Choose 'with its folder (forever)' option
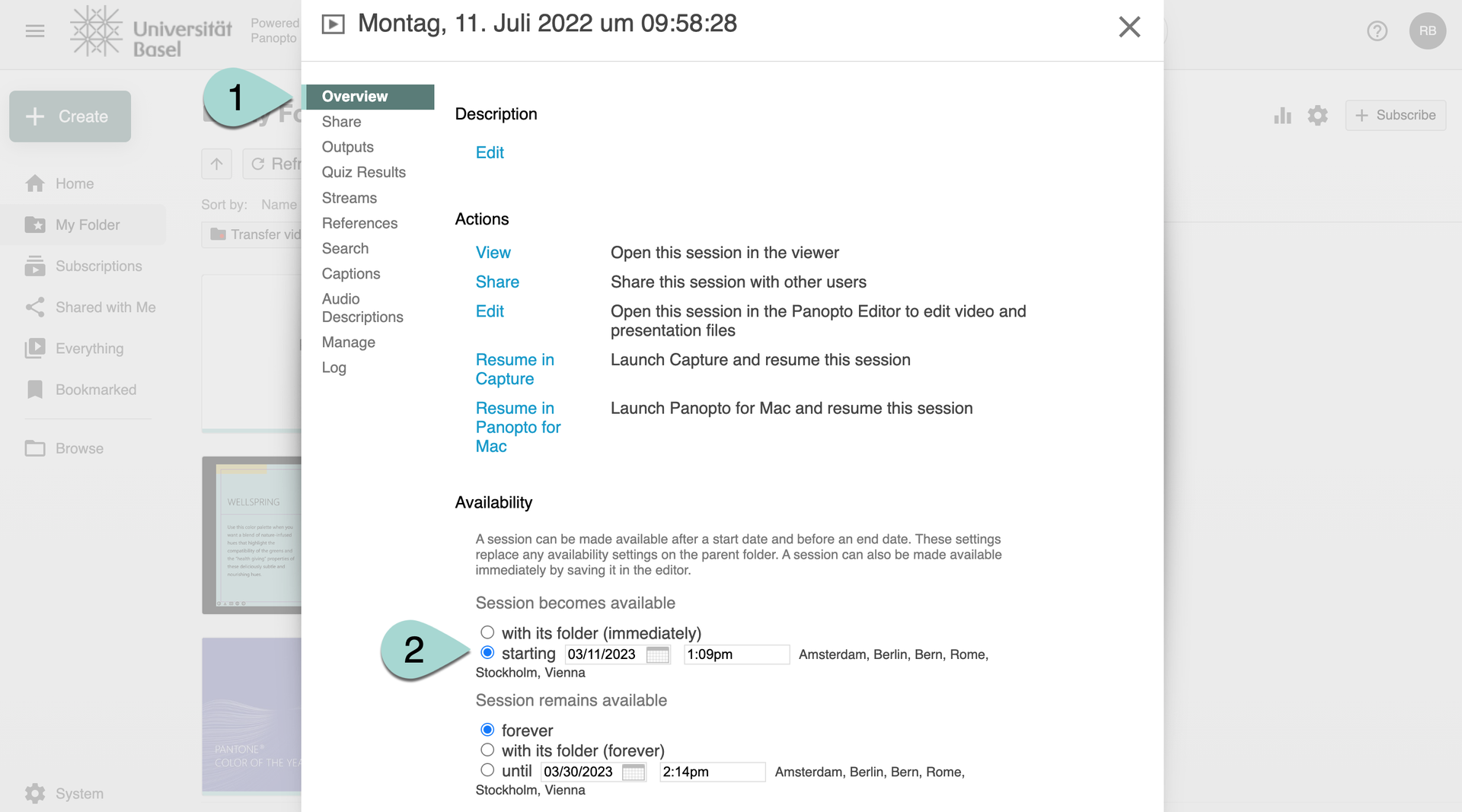The width and height of the screenshot is (1462, 812). [x=487, y=750]
